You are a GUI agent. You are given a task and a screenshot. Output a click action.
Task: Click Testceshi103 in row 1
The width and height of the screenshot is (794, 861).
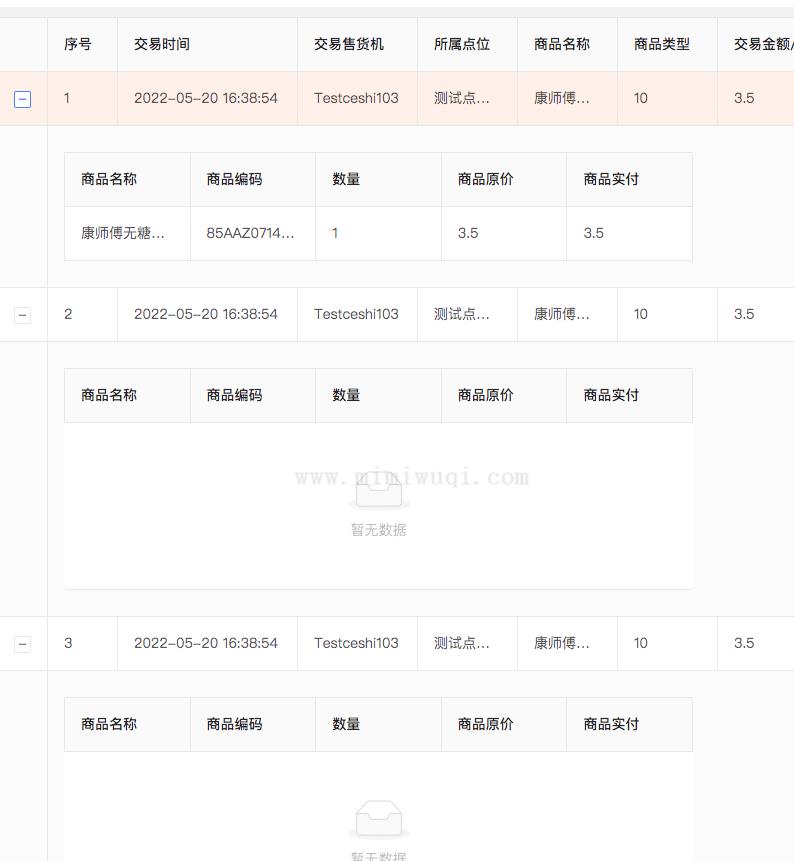(356, 98)
